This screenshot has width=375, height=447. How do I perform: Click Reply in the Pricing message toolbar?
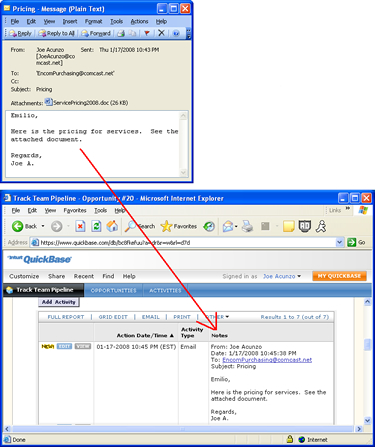20,33
